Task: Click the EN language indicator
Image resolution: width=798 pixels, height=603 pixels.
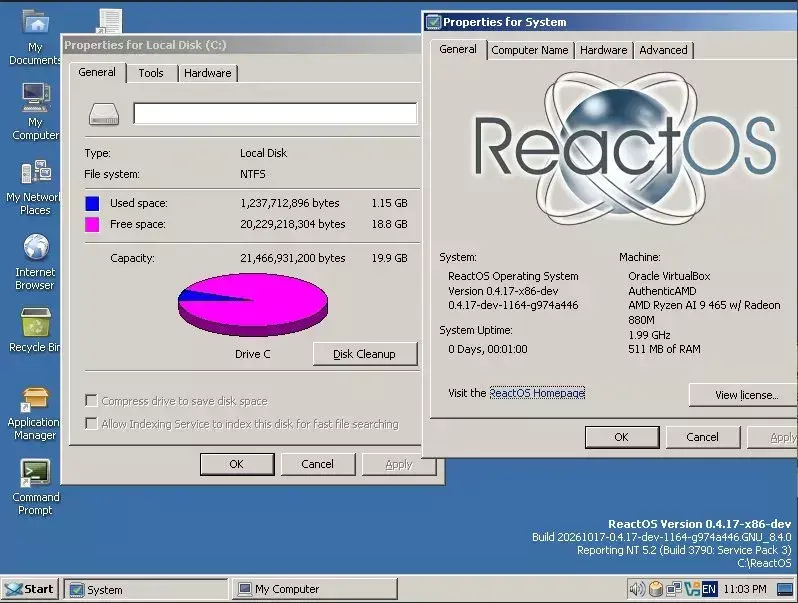Action: tap(709, 589)
